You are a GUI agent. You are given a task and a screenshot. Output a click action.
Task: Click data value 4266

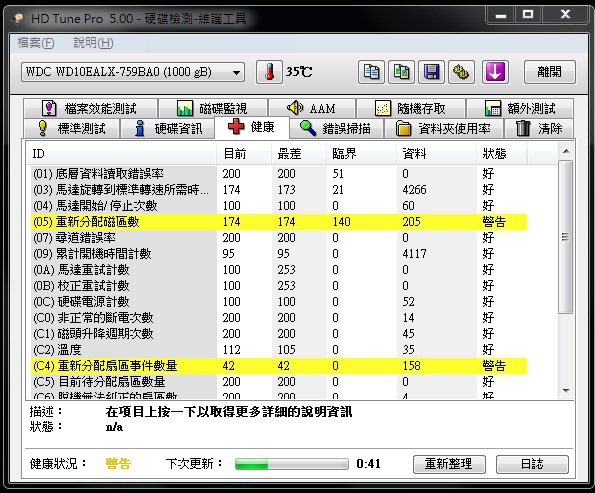pos(414,190)
